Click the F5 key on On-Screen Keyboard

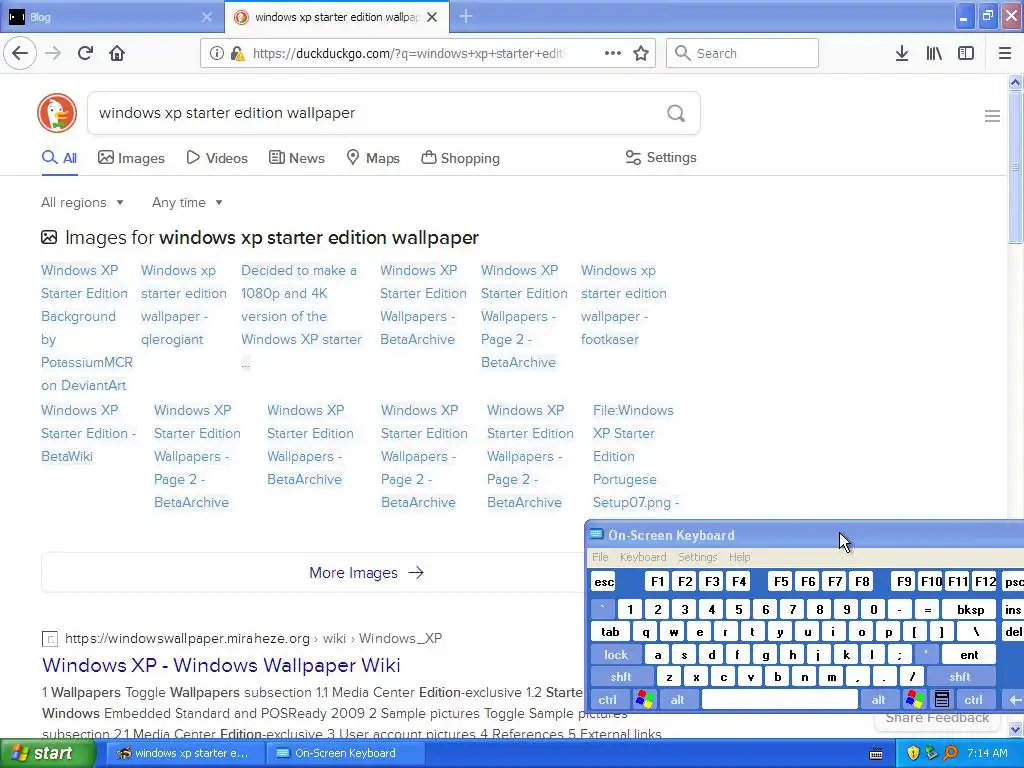coord(781,582)
